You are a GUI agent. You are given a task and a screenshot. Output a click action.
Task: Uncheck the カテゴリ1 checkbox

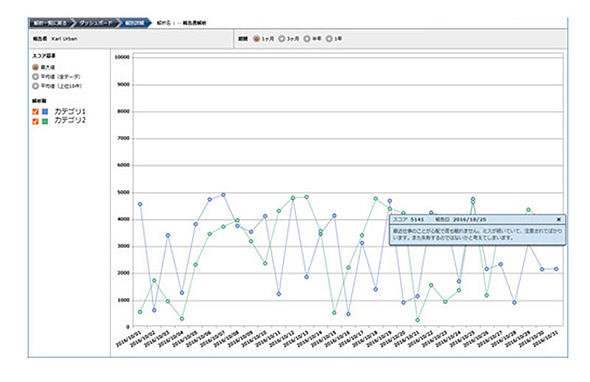36,112
